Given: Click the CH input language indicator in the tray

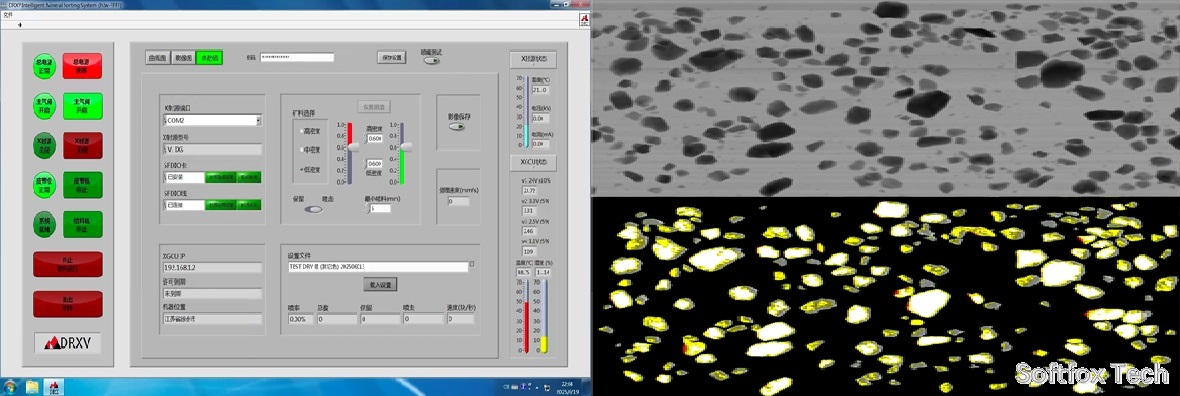Looking at the screenshot, I should tap(507, 387).
